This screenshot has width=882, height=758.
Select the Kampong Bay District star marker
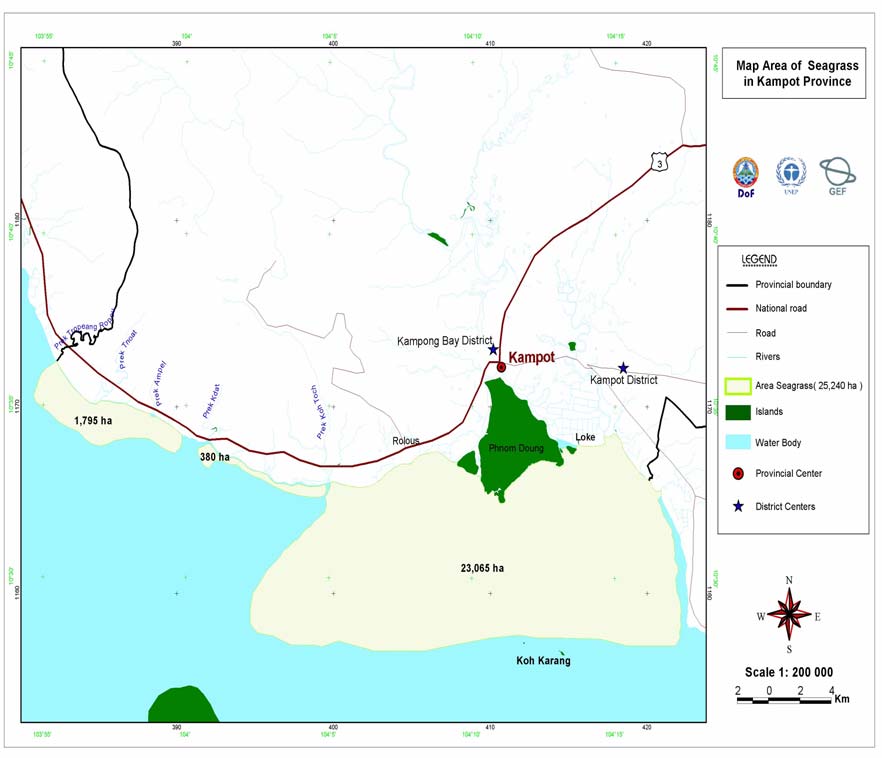[493, 349]
